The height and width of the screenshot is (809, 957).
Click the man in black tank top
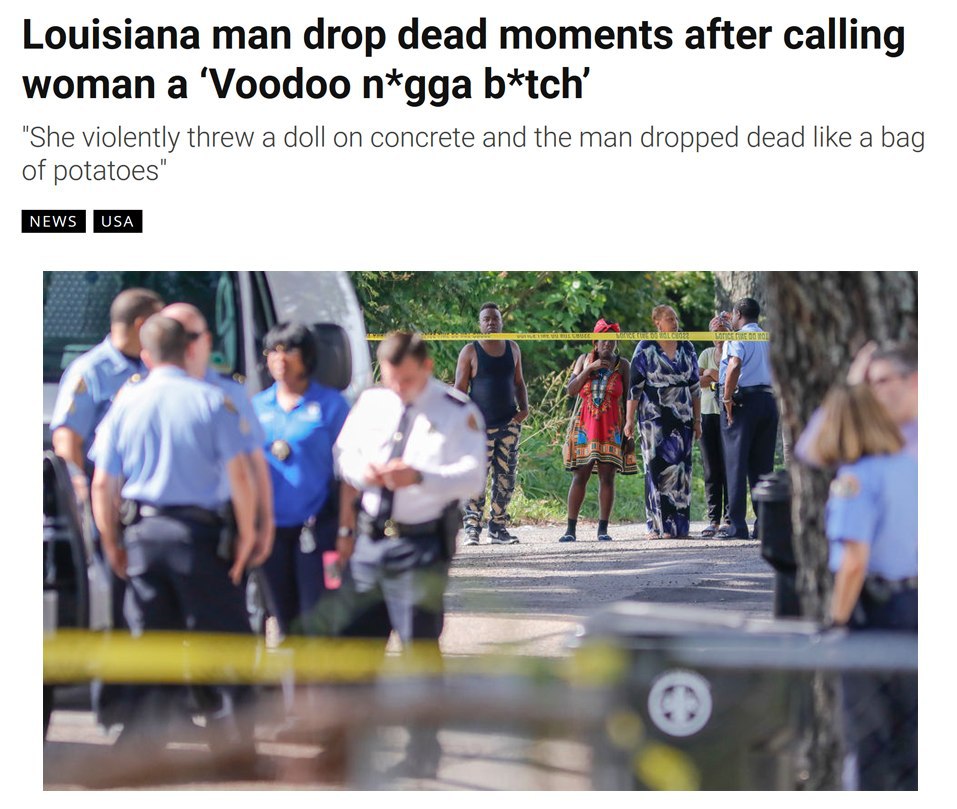(492, 423)
